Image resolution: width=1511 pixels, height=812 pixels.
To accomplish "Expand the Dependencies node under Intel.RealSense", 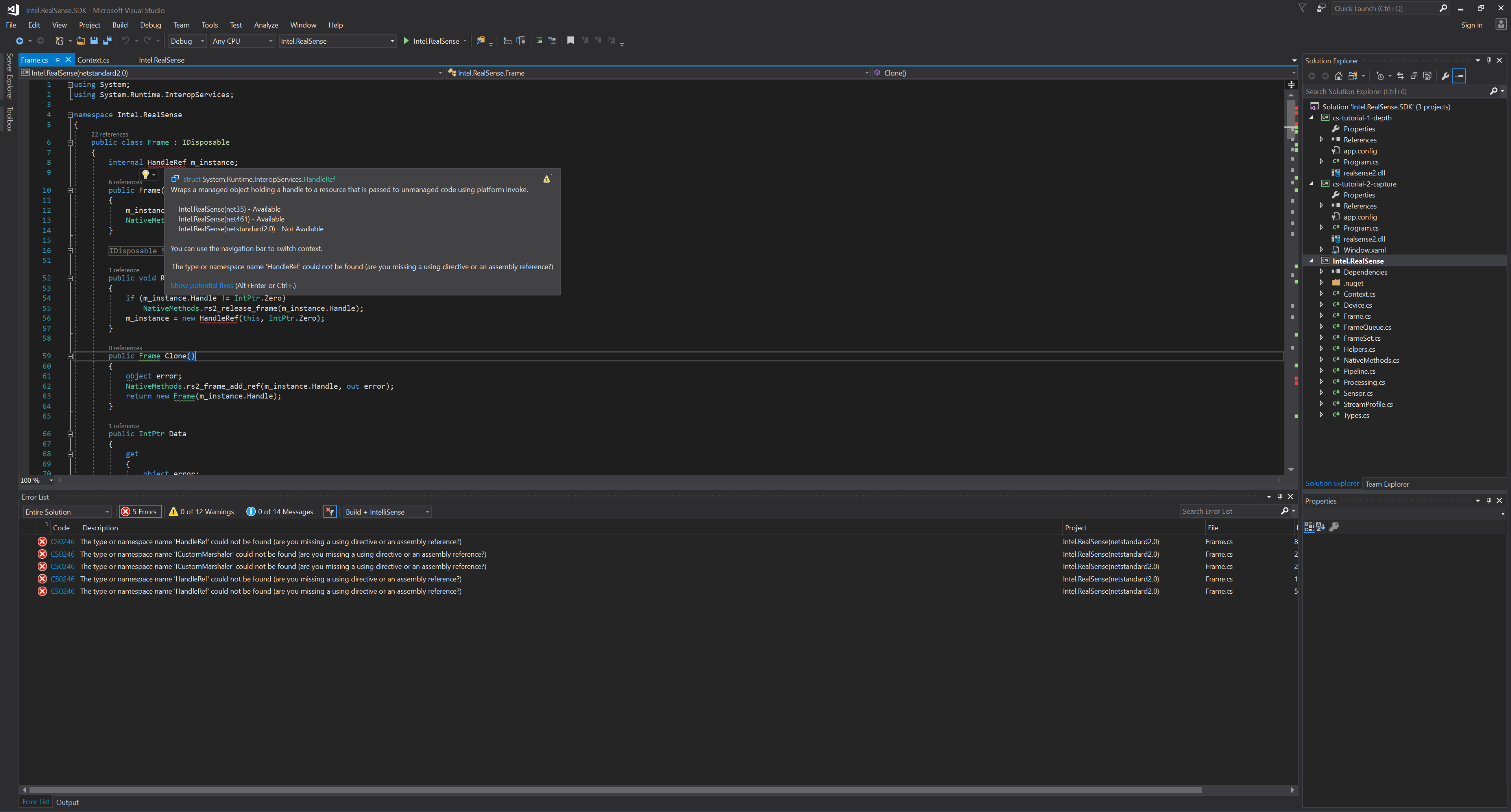I will 1322,271.
